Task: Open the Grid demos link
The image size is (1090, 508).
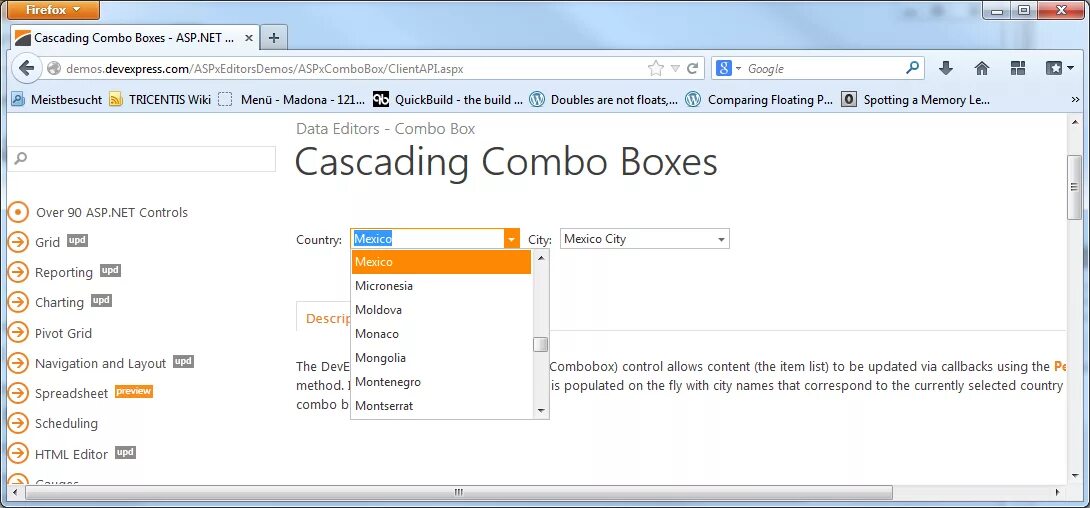Action: (x=47, y=243)
